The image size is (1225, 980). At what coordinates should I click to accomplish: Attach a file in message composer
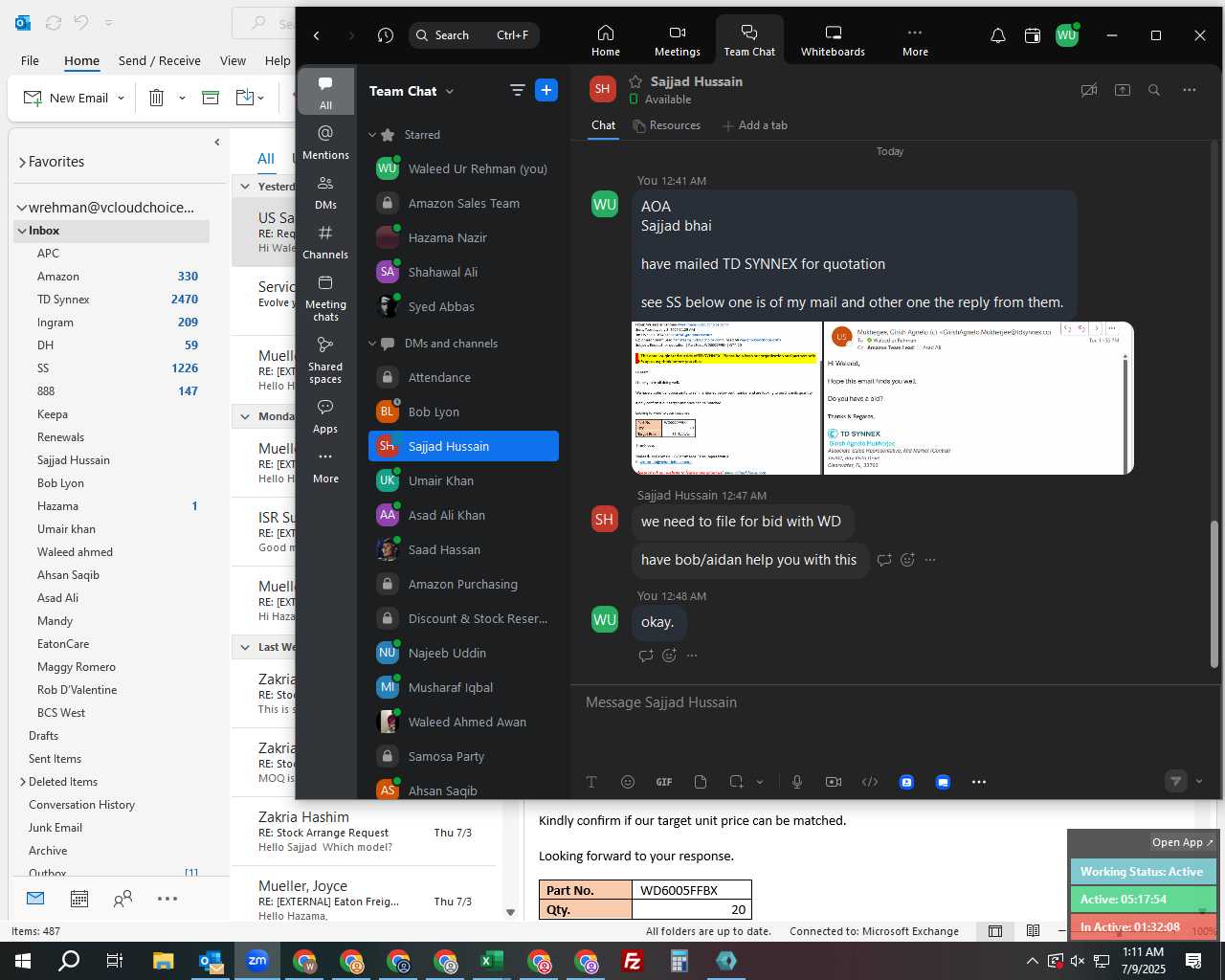click(x=701, y=782)
